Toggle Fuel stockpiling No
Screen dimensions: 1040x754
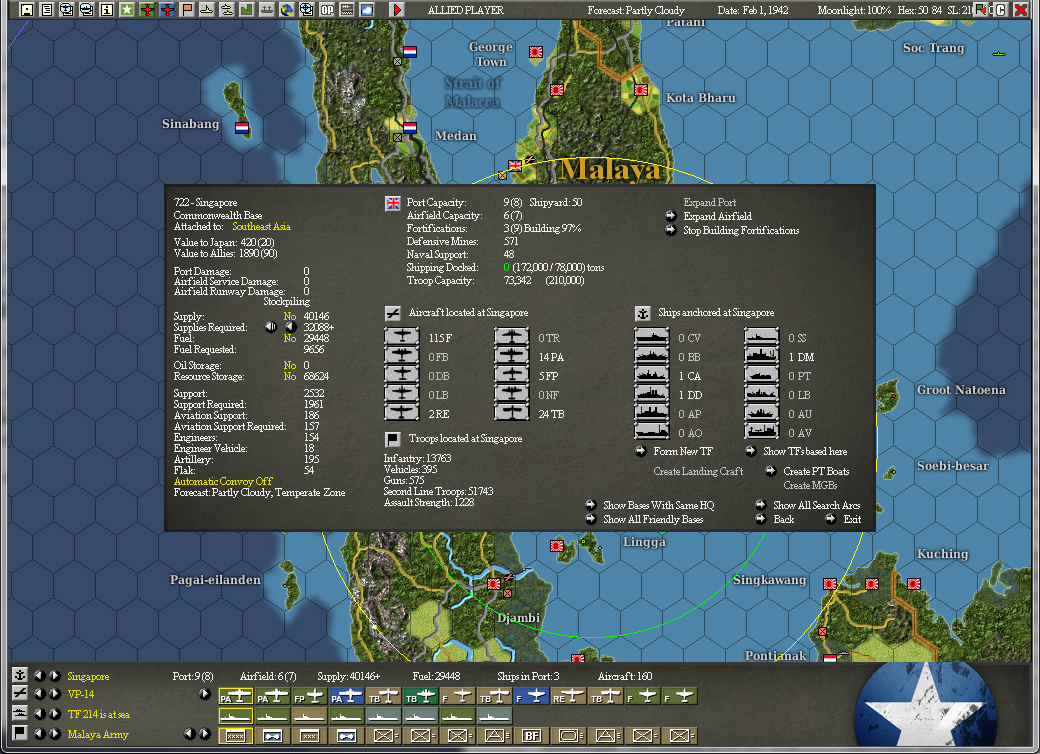(x=290, y=338)
